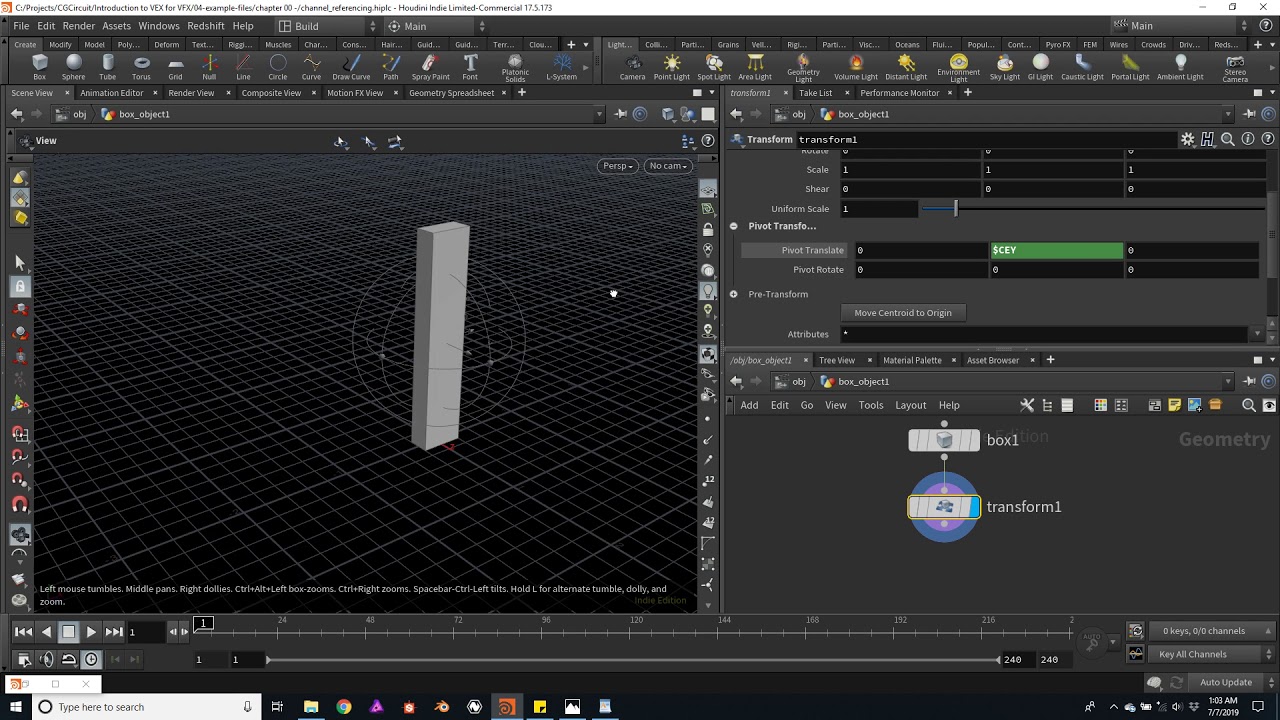Open the network editor Tools menu

pos(871,405)
